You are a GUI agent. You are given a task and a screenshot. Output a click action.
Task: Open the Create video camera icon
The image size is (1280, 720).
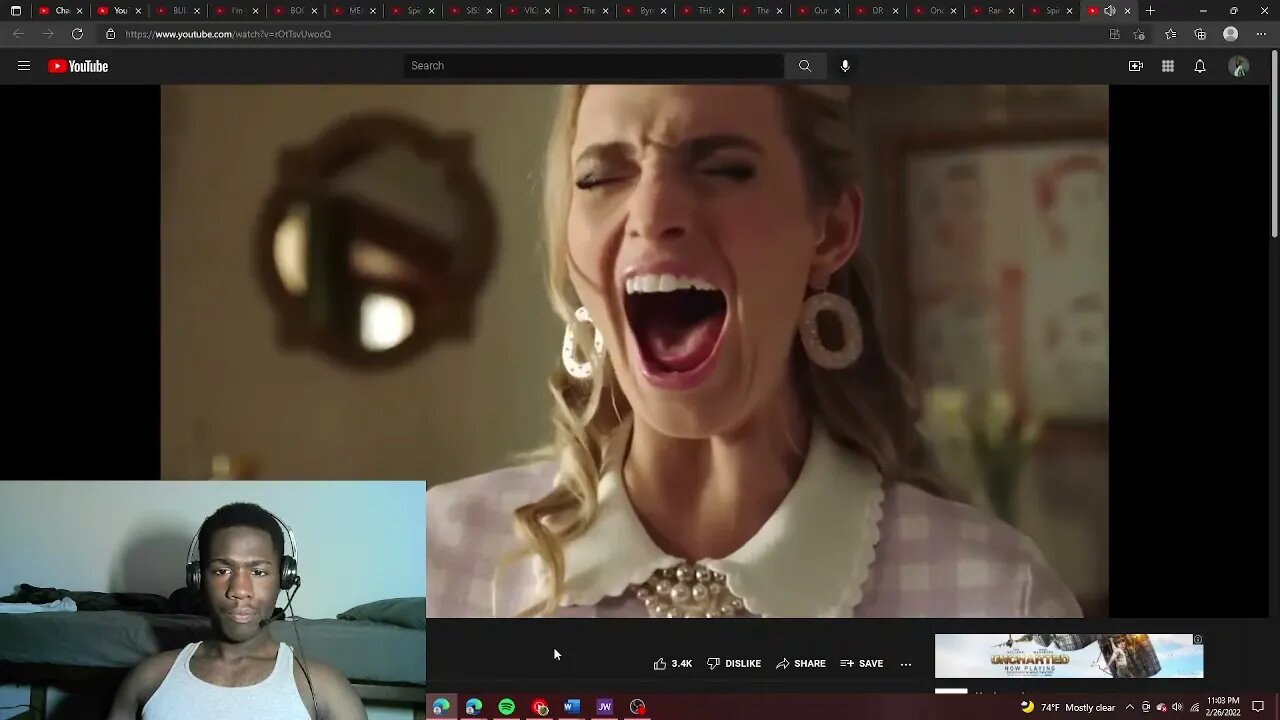pyautogui.click(x=1136, y=66)
